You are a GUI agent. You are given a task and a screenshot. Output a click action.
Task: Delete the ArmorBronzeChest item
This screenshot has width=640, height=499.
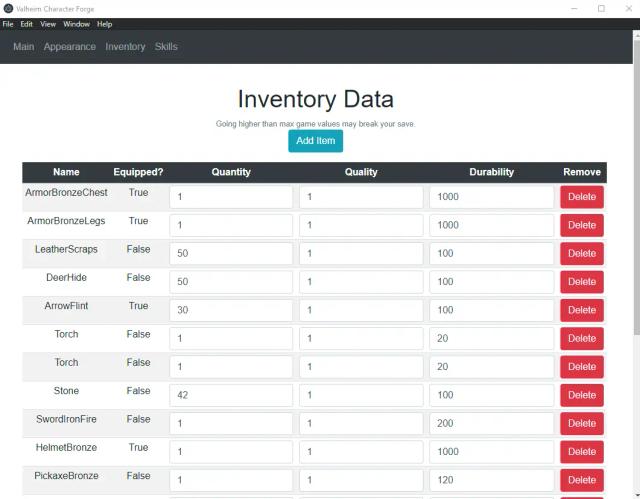tap(582, 197)
